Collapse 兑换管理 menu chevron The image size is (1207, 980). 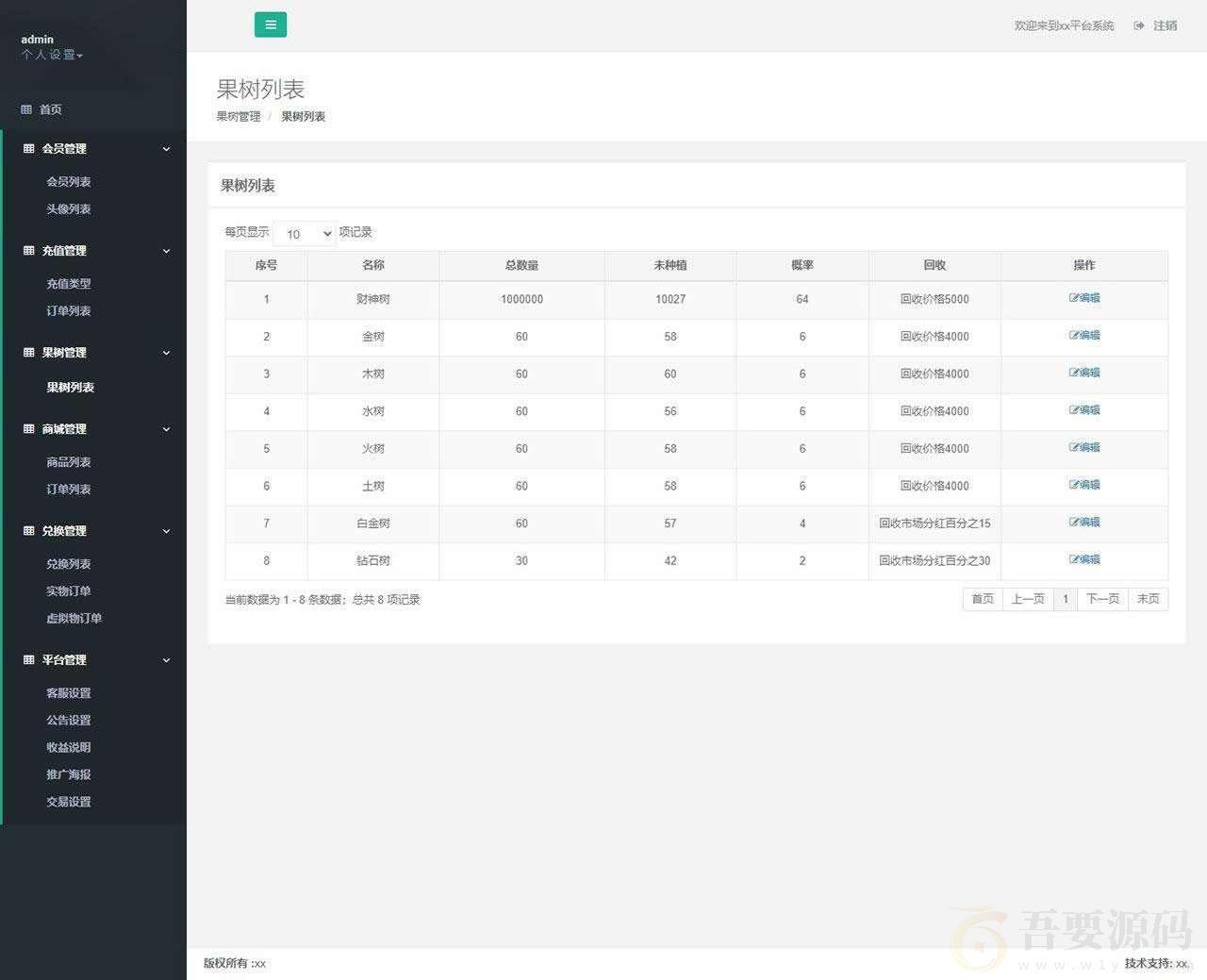[x=167, y=531]
